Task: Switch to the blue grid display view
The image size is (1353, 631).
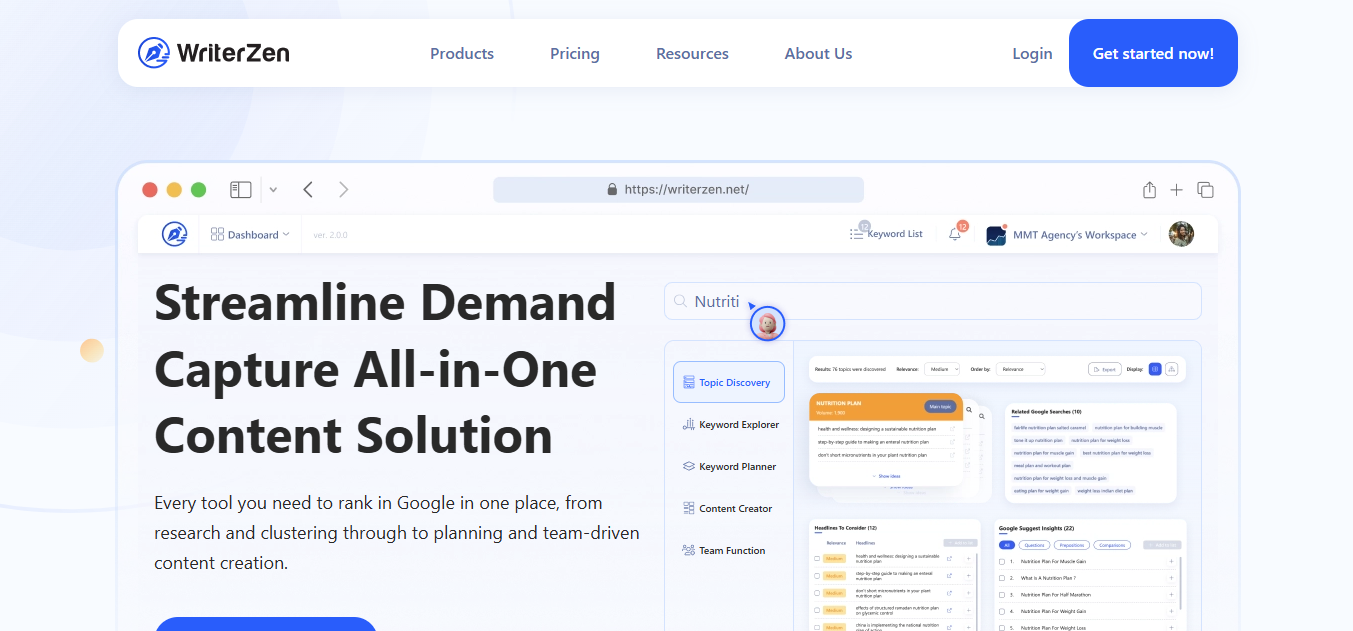Action: pyautogui.click(x=1155, y=369)
